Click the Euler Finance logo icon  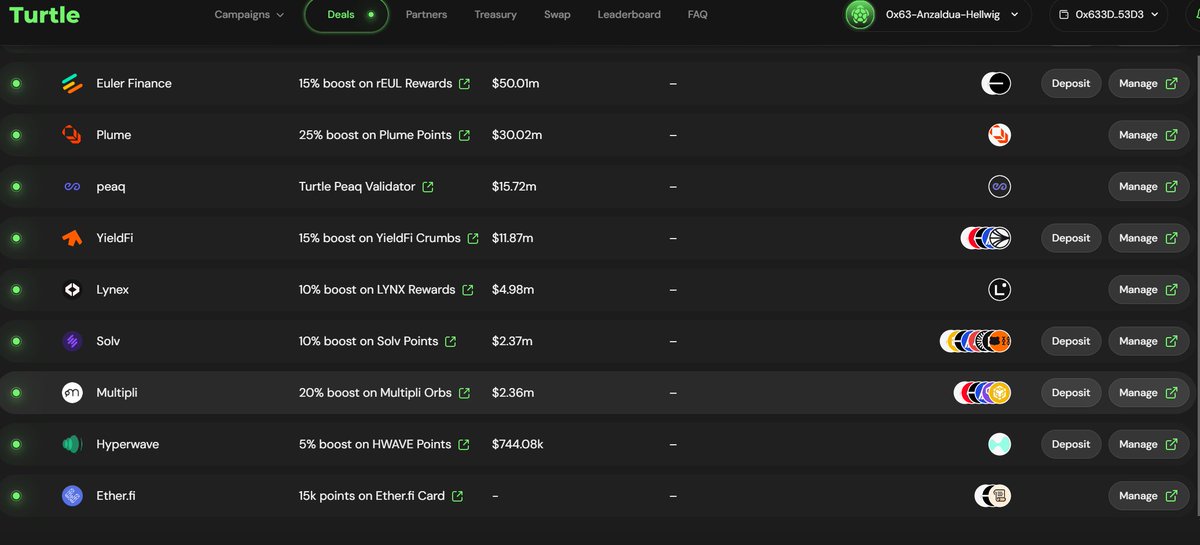72,84
